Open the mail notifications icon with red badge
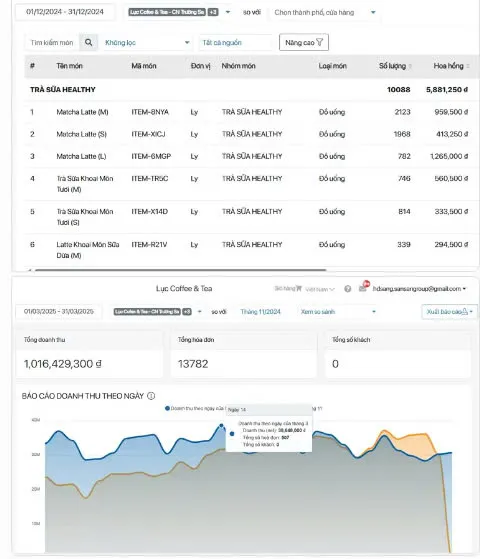480x559 pixels. pos(363,288)
